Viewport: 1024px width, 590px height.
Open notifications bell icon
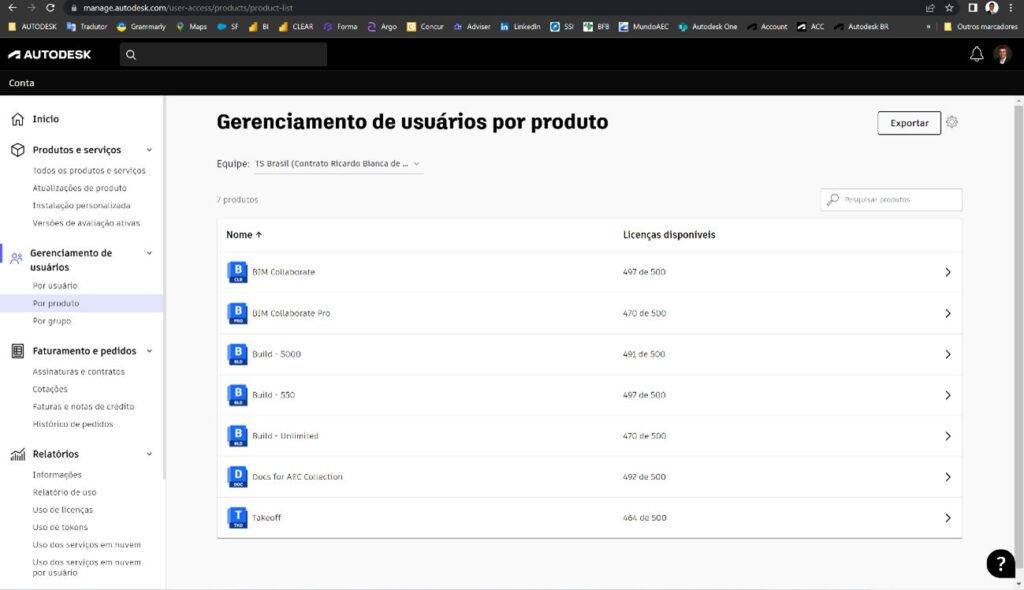976,54
